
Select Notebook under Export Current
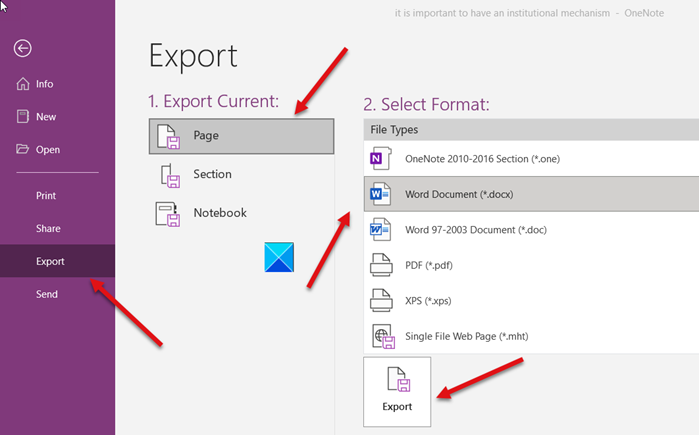tap(219, 213)
